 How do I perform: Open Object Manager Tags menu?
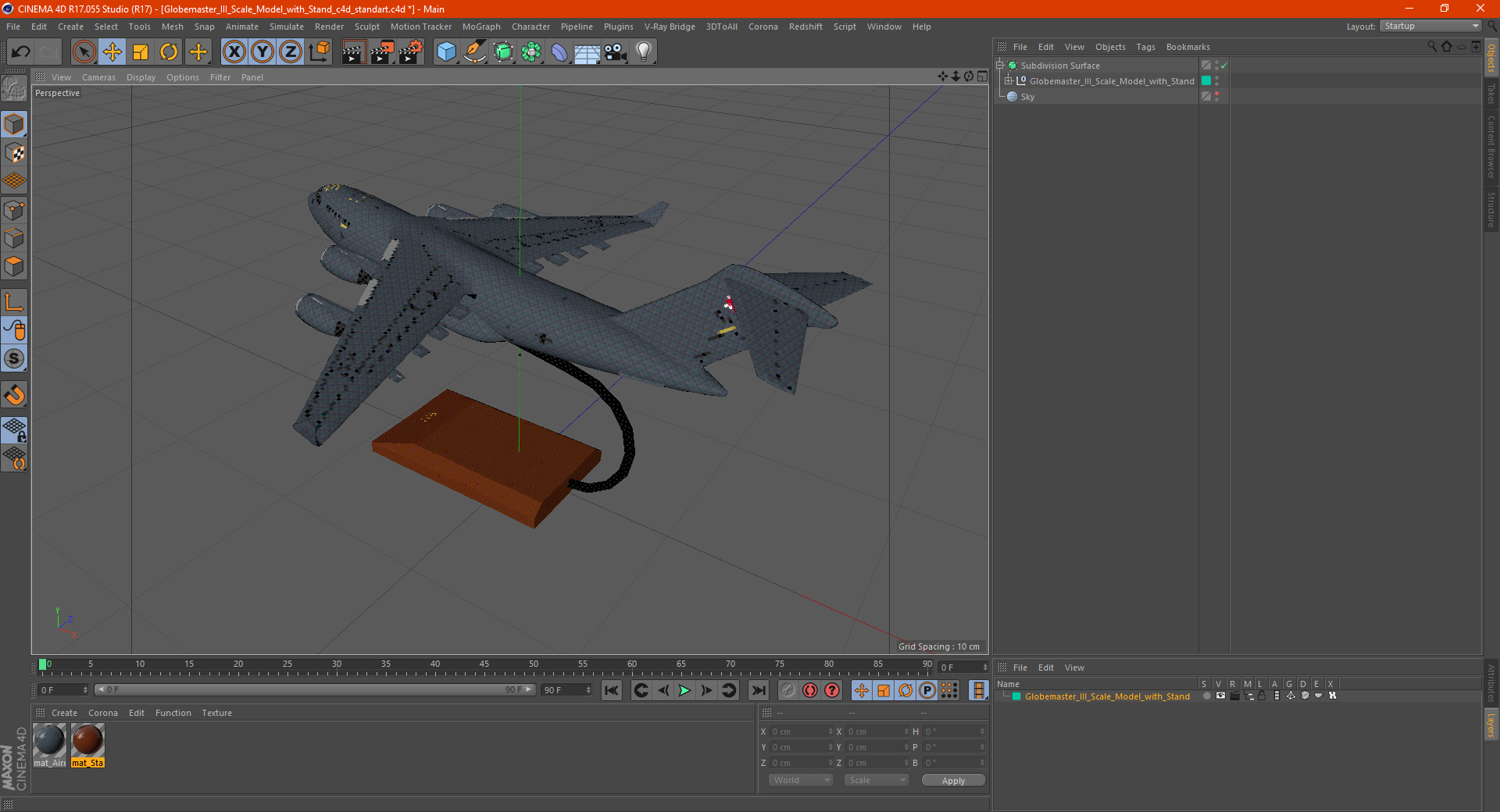pyautogui.click(x=1145, y=47)
